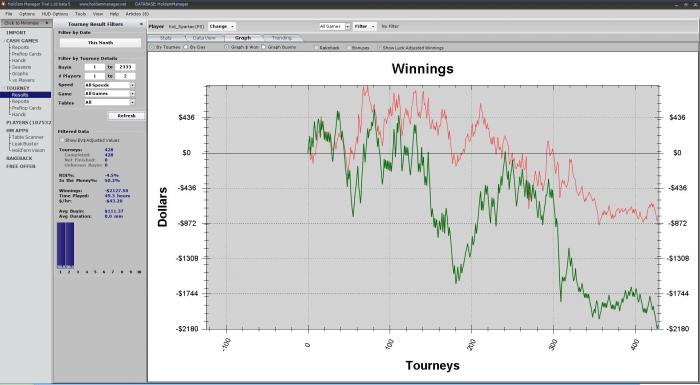The width and height of the screenshot is (700, 385).
Task: Open the Articles menu
Action: (137, 14)
